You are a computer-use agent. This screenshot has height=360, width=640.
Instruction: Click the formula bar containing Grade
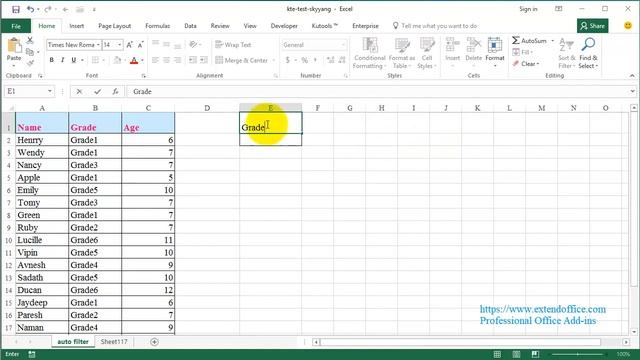click(378, 91)
